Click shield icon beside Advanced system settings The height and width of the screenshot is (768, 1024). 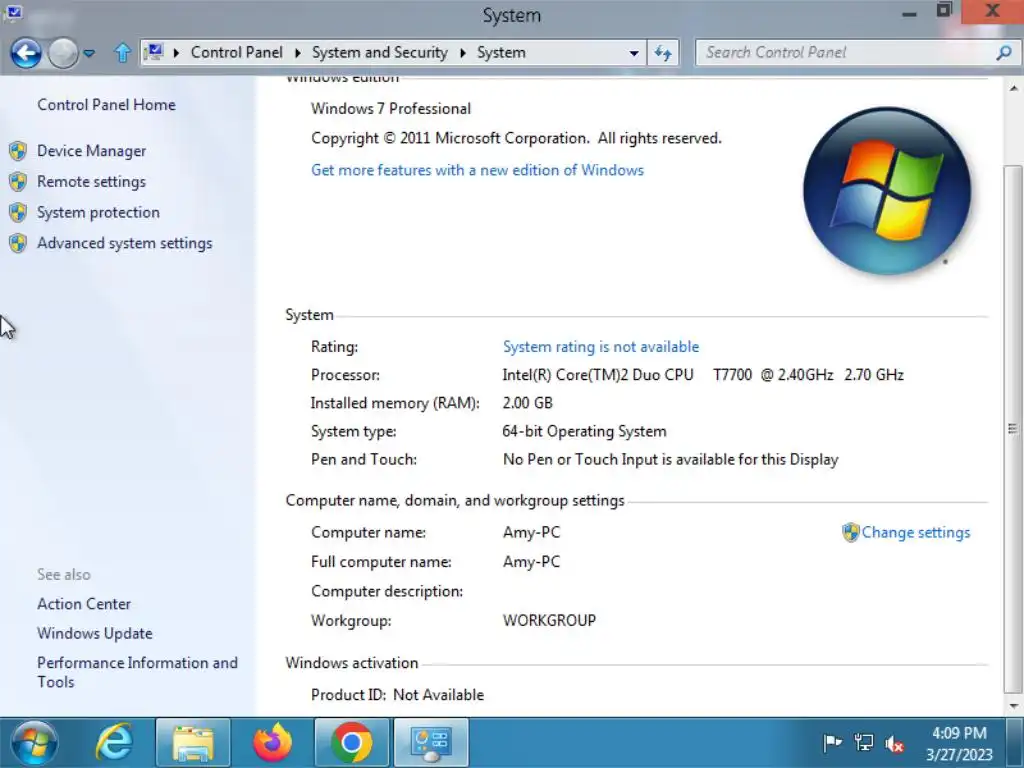(x=18, y=243)
